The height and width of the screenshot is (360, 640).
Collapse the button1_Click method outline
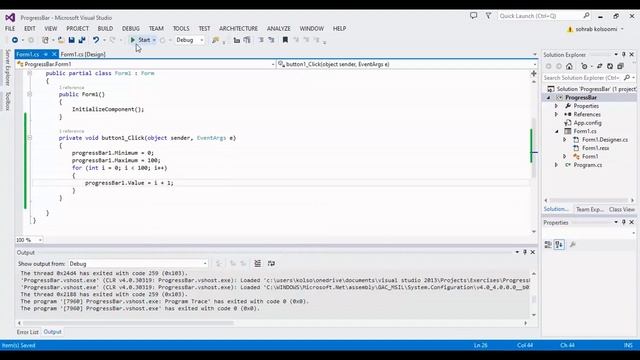click(29, 138)
